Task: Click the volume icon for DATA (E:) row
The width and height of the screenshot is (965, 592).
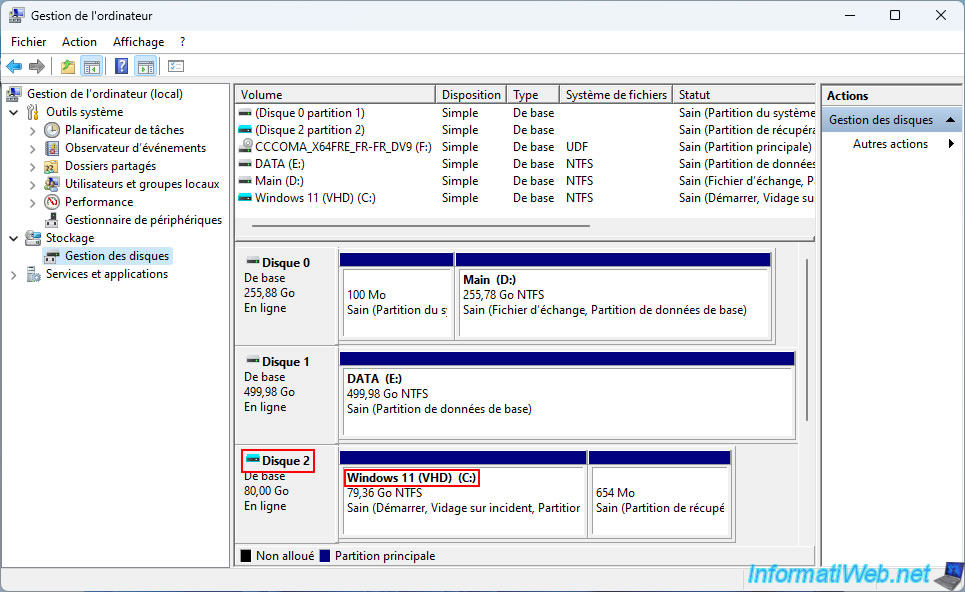Action: pyautogui.click(x=245, y=164)
